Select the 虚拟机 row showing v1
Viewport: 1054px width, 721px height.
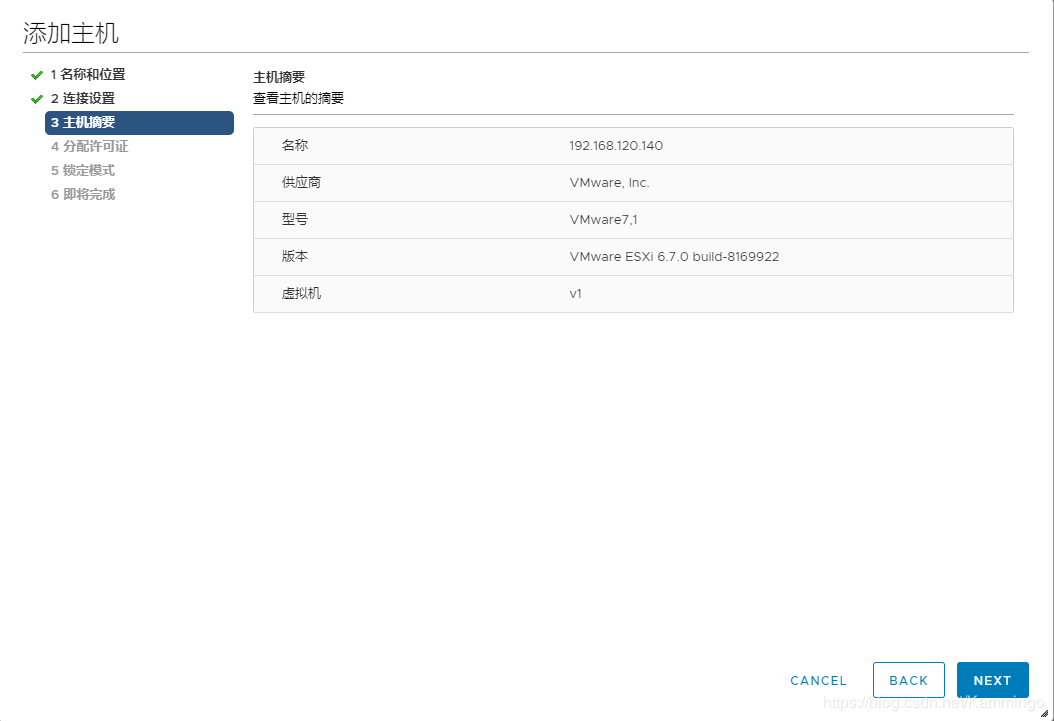pos(633,294)
